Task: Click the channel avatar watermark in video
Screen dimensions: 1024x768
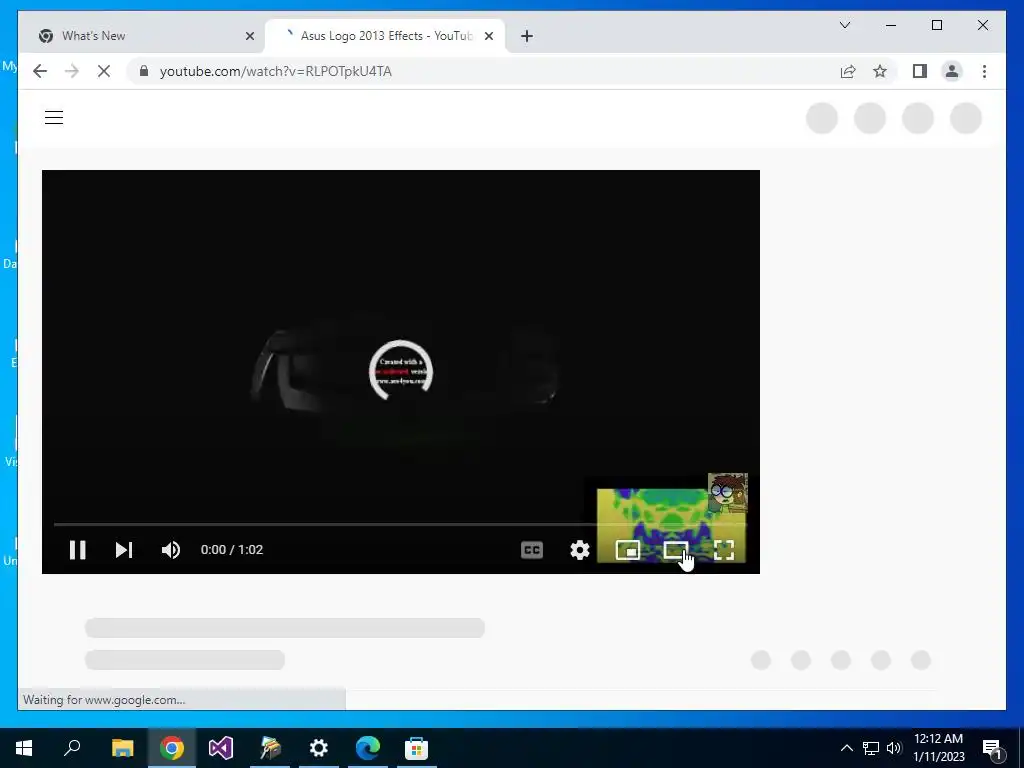Action: [728, 492]
